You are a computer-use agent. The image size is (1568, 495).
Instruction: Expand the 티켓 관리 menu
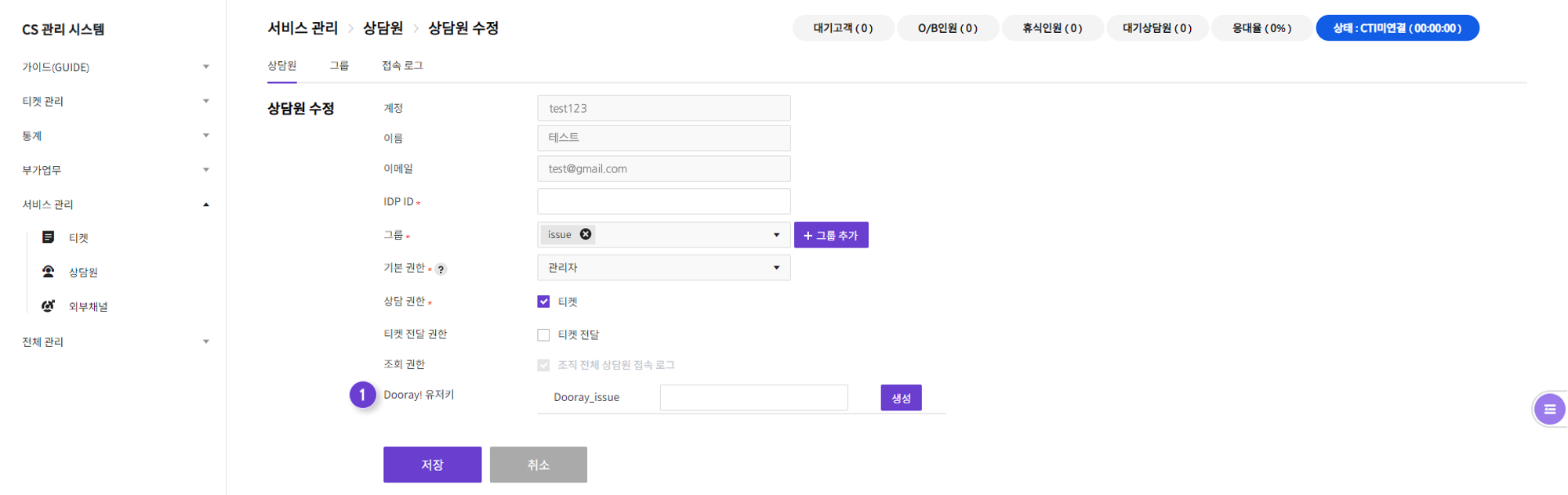(x=115, y=101)
